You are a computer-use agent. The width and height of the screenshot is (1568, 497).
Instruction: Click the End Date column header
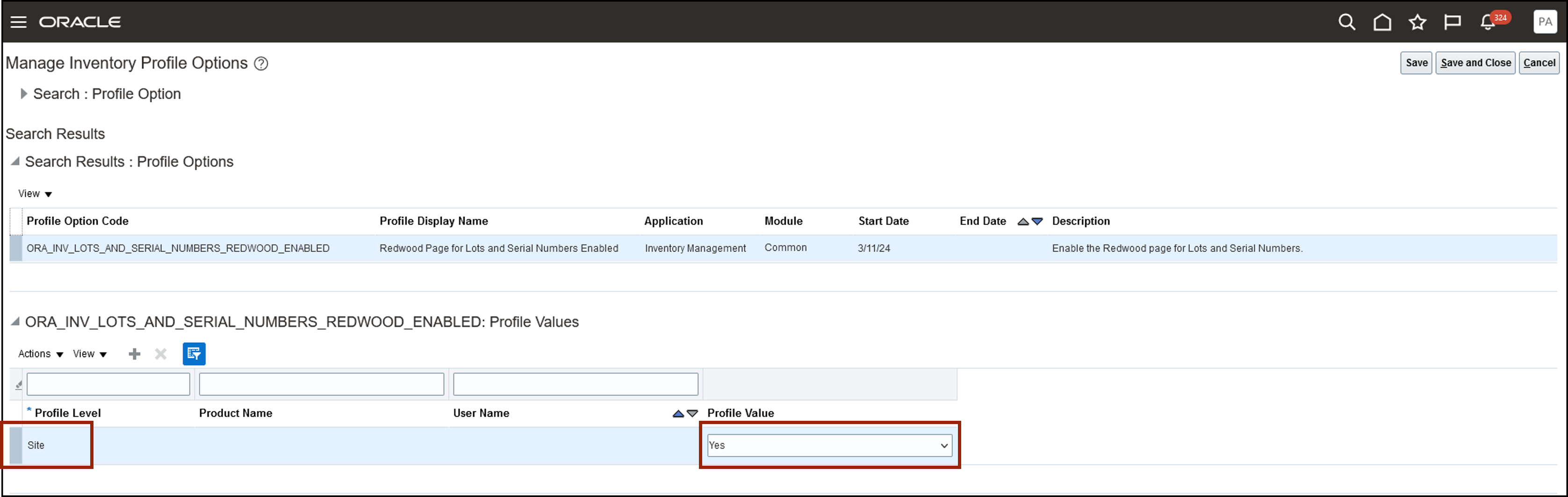pos(982,221)
